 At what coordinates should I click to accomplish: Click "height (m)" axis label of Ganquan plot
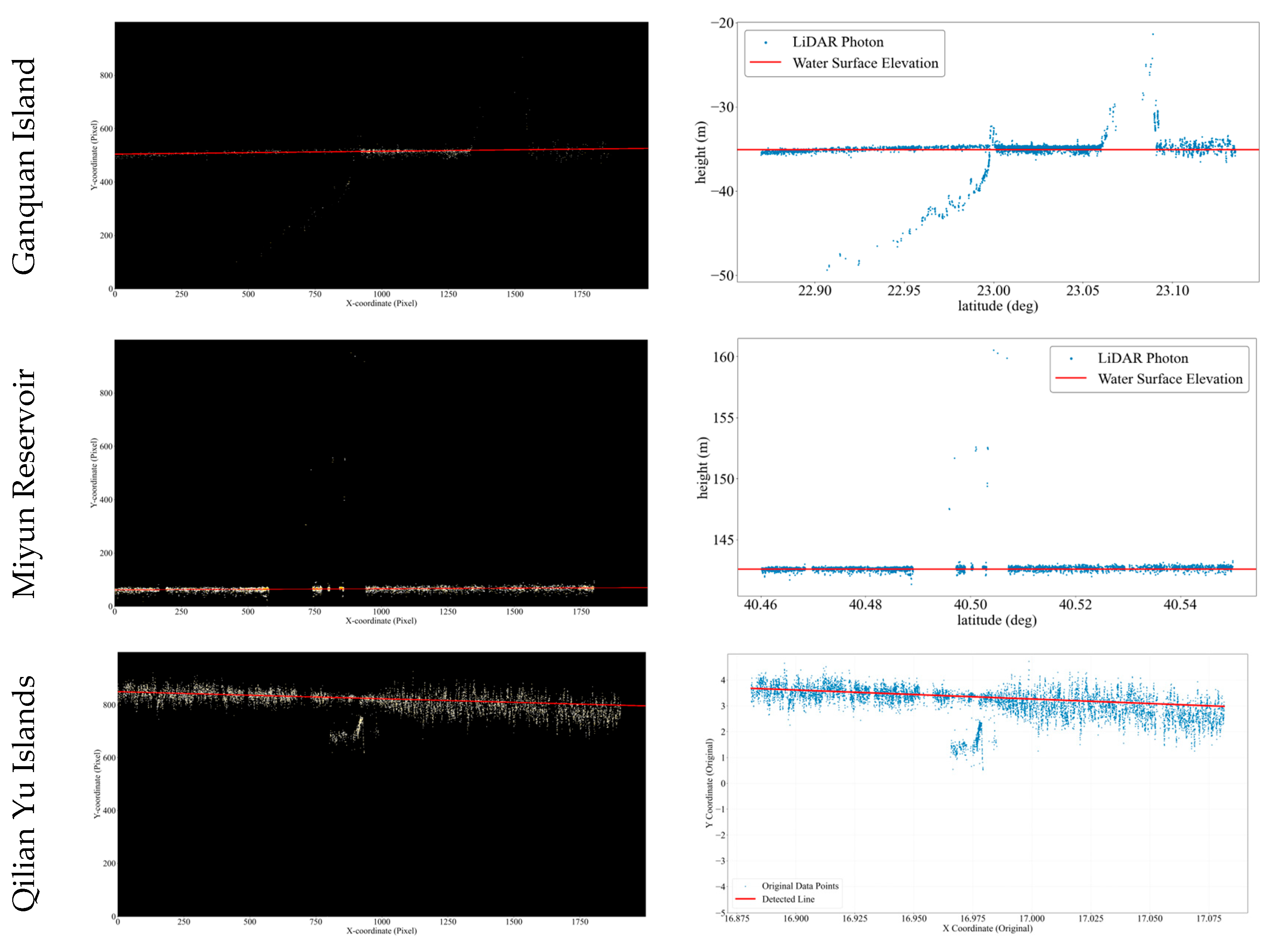click(700, 152)
